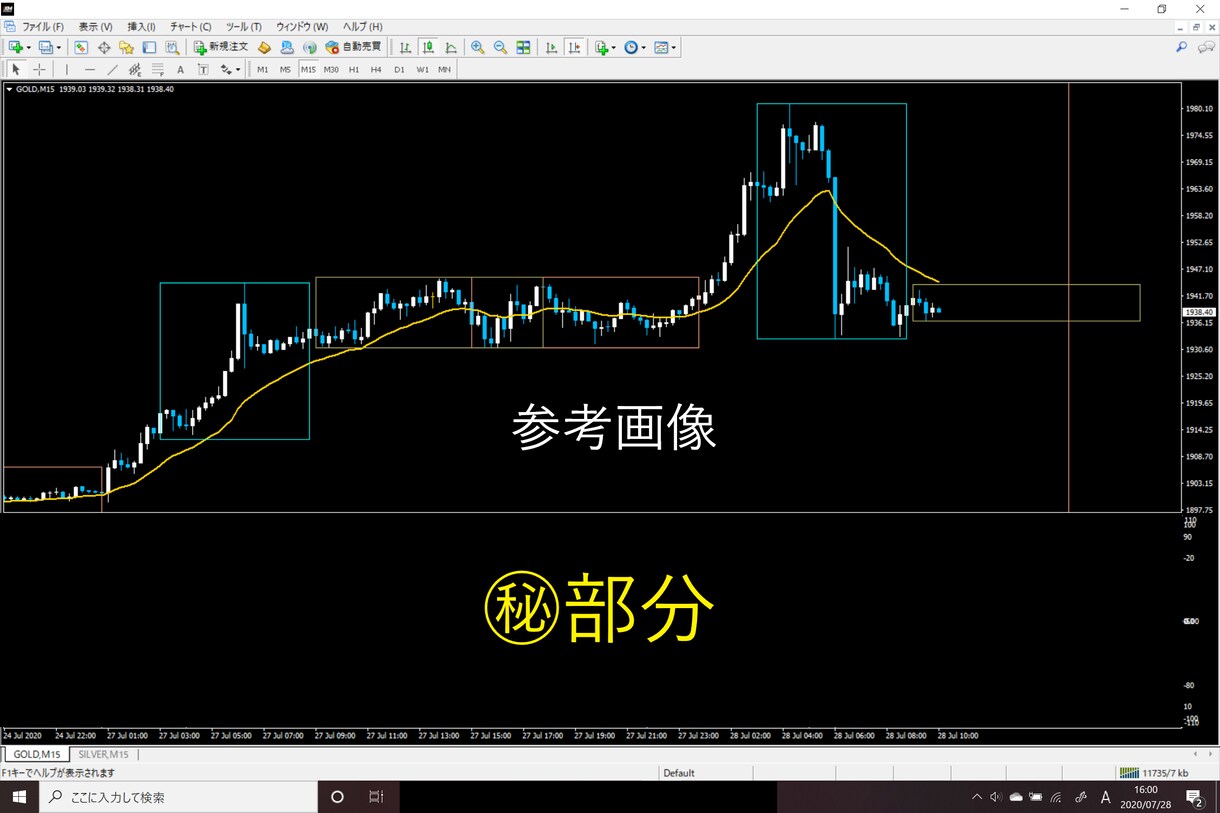Select the crosshair cursor tool
The width and height of the screenshot is (1220, 813).
click(x=39, y=70)
